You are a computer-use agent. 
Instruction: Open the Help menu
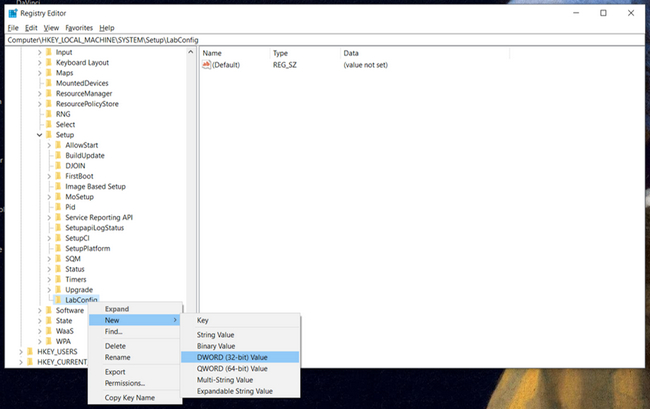tap(107, 28)
